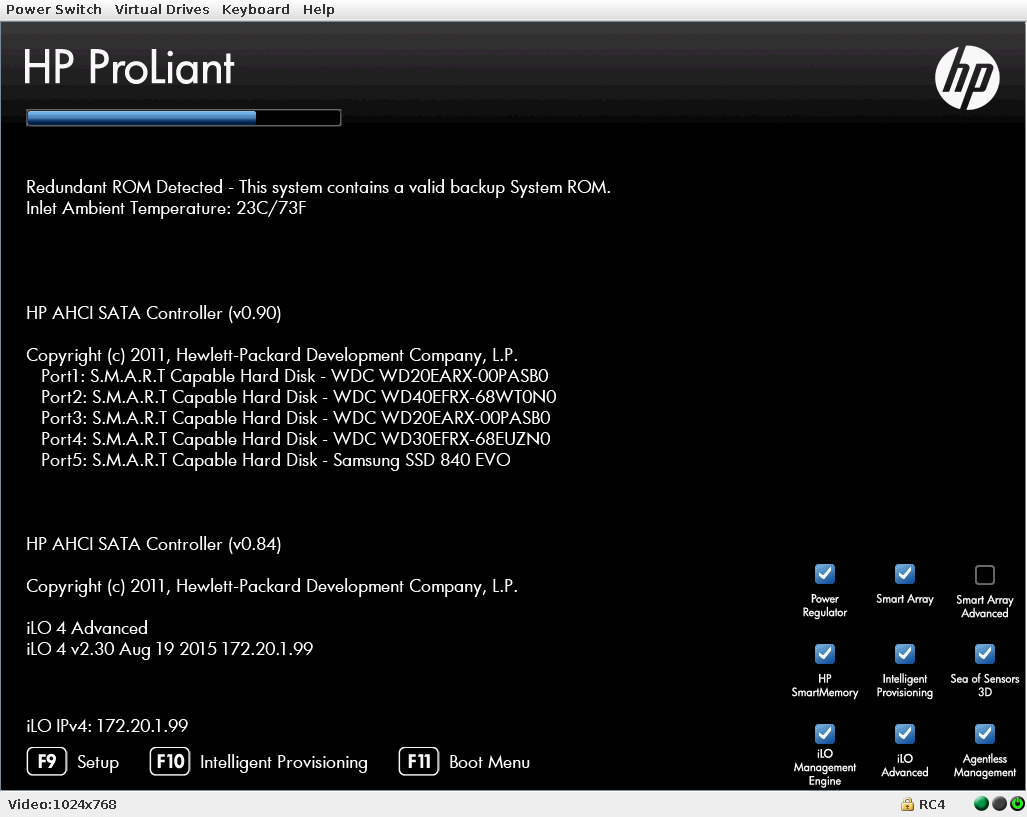Viewport: 1027px width, 817px height.
Task: Click the Smart Array checkbox
Action: coord(905,574)
